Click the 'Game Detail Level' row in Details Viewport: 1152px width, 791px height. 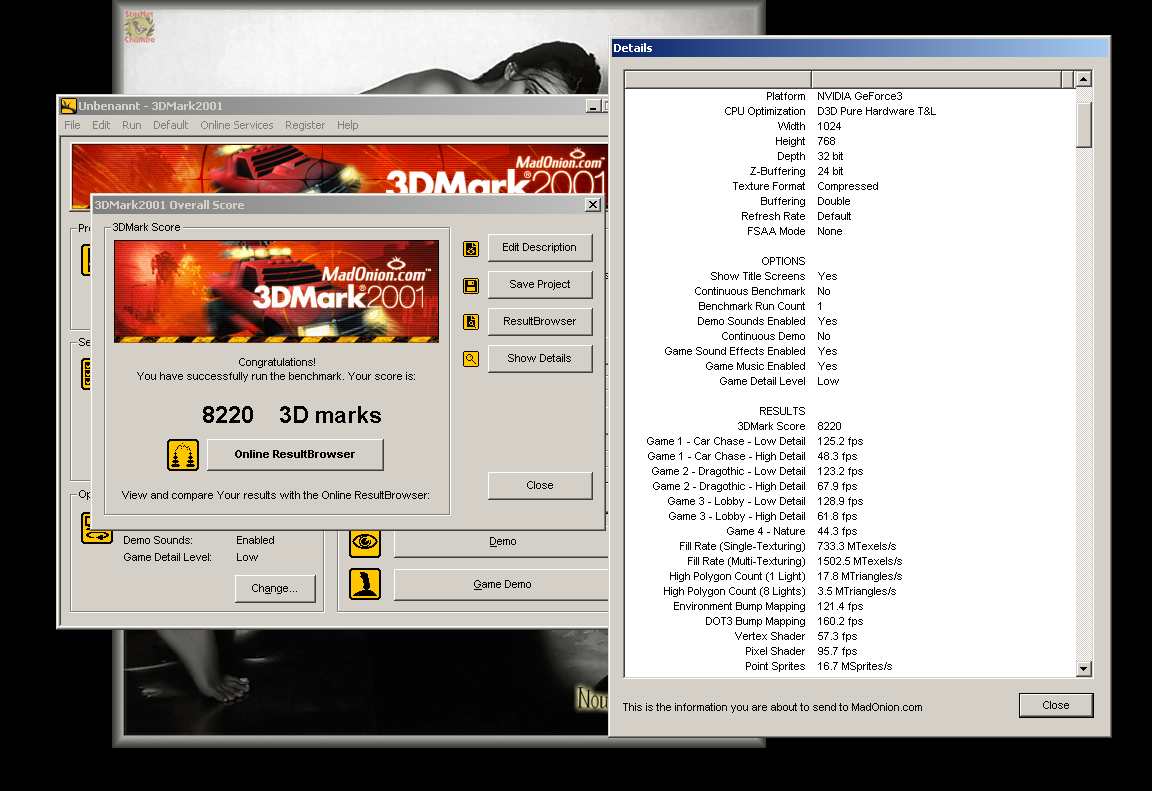[x=779, y=382]
